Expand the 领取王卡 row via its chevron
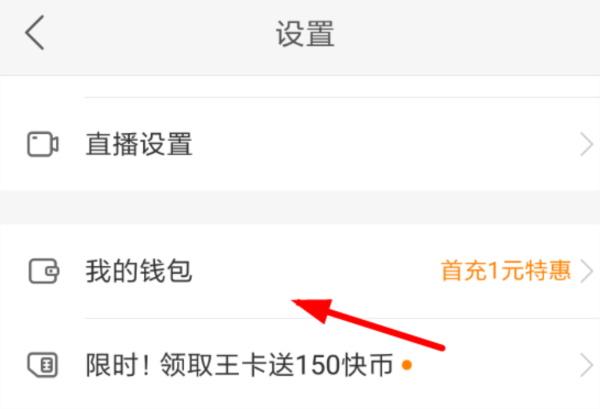Screen dimensions: 600x409 pyautogui.click(x=587, y=365)
